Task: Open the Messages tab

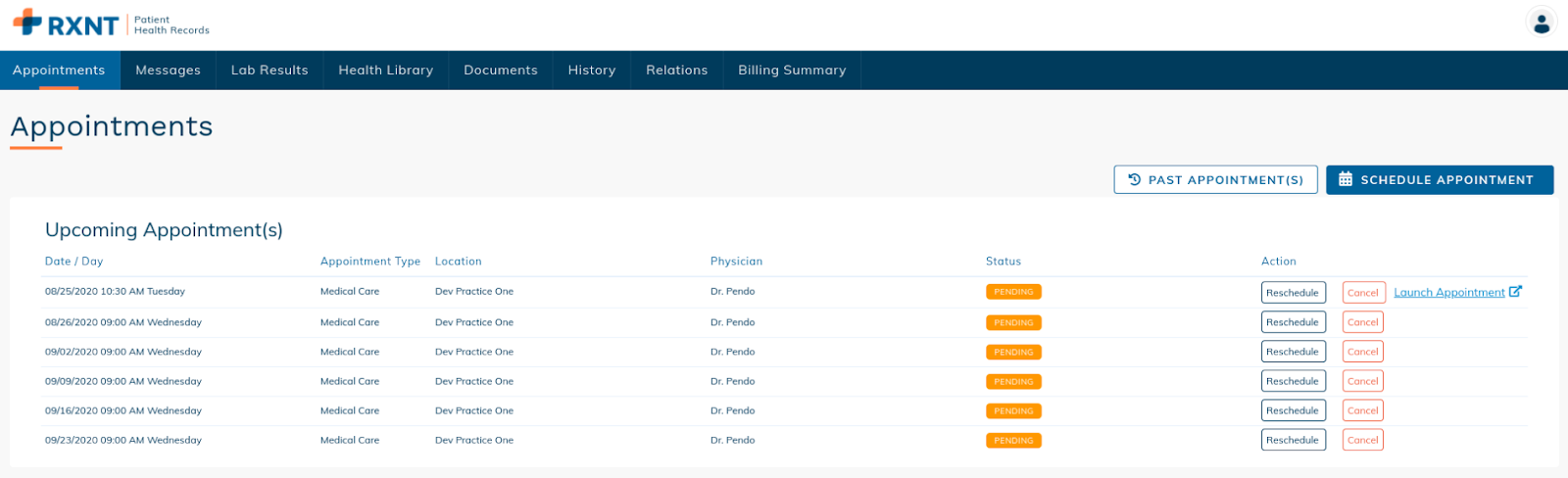Action: point(168,71)
